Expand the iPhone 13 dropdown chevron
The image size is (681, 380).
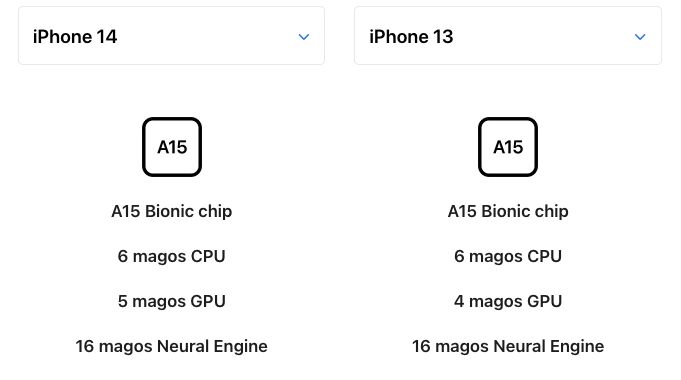click(x=640, y=37)
